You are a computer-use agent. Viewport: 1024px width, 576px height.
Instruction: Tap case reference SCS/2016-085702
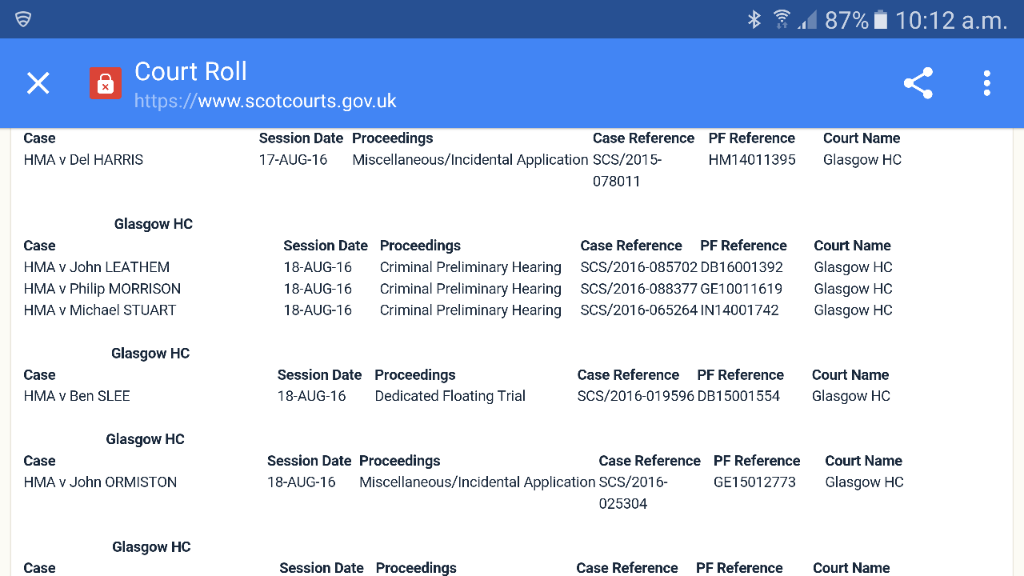(638, 267)
